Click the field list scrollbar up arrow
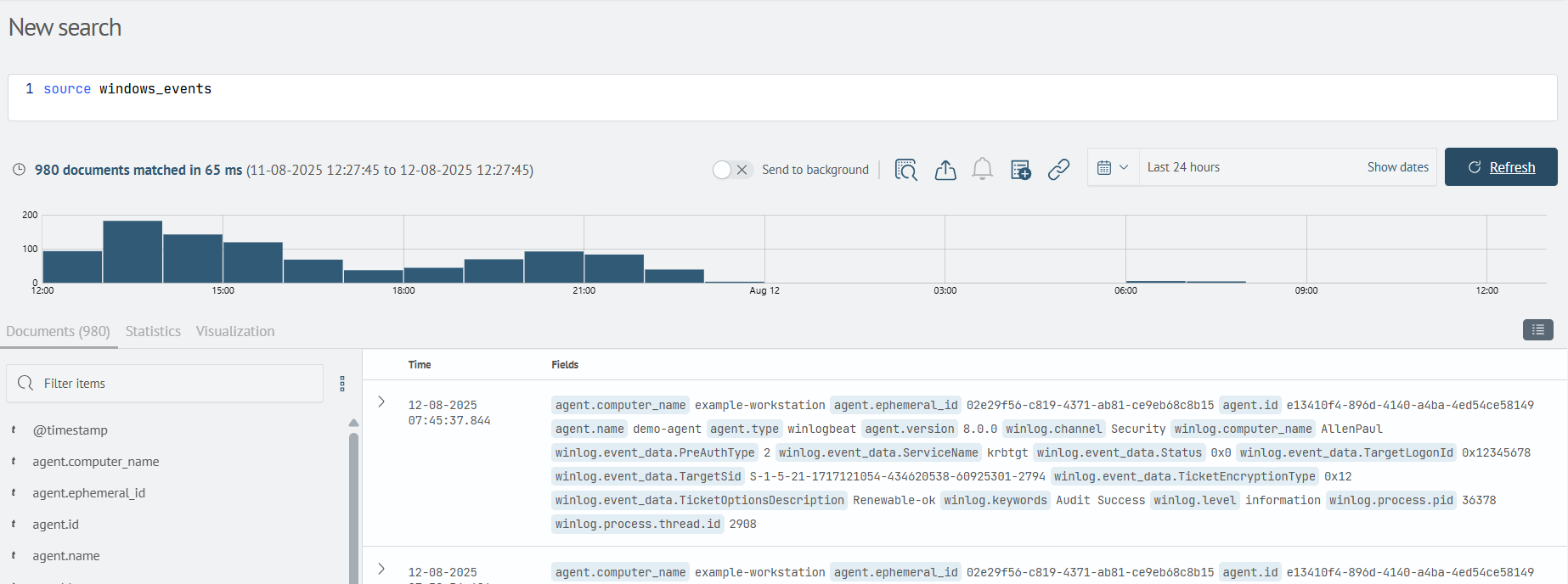 353,423
